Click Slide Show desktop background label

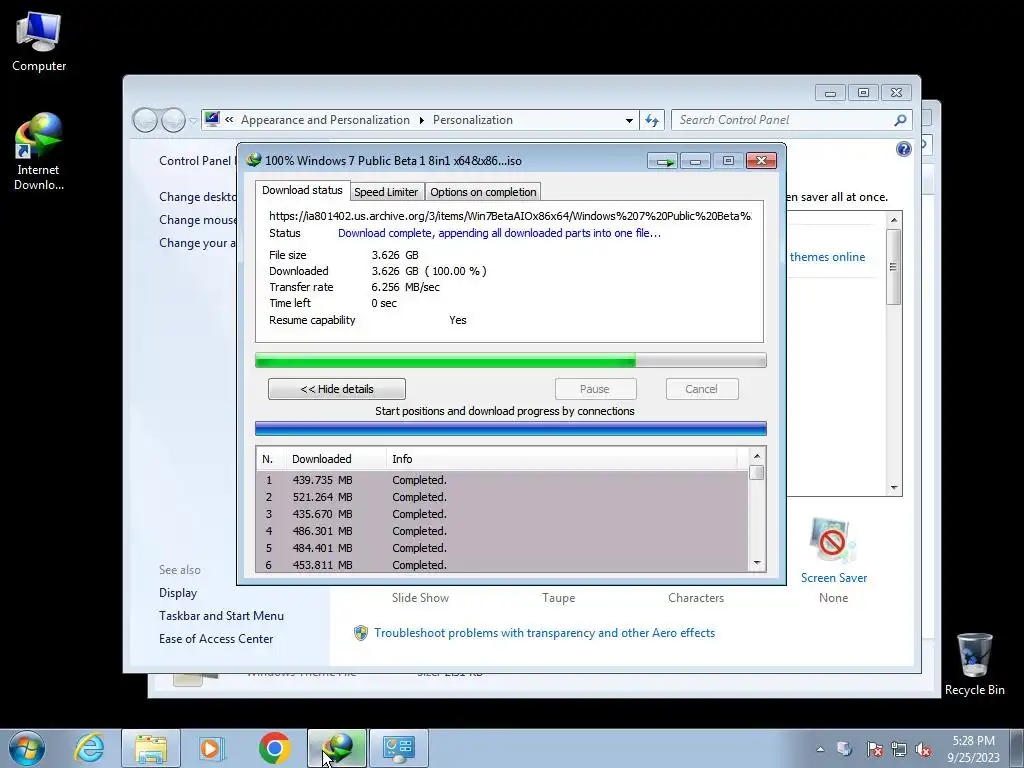coord(421,598)
